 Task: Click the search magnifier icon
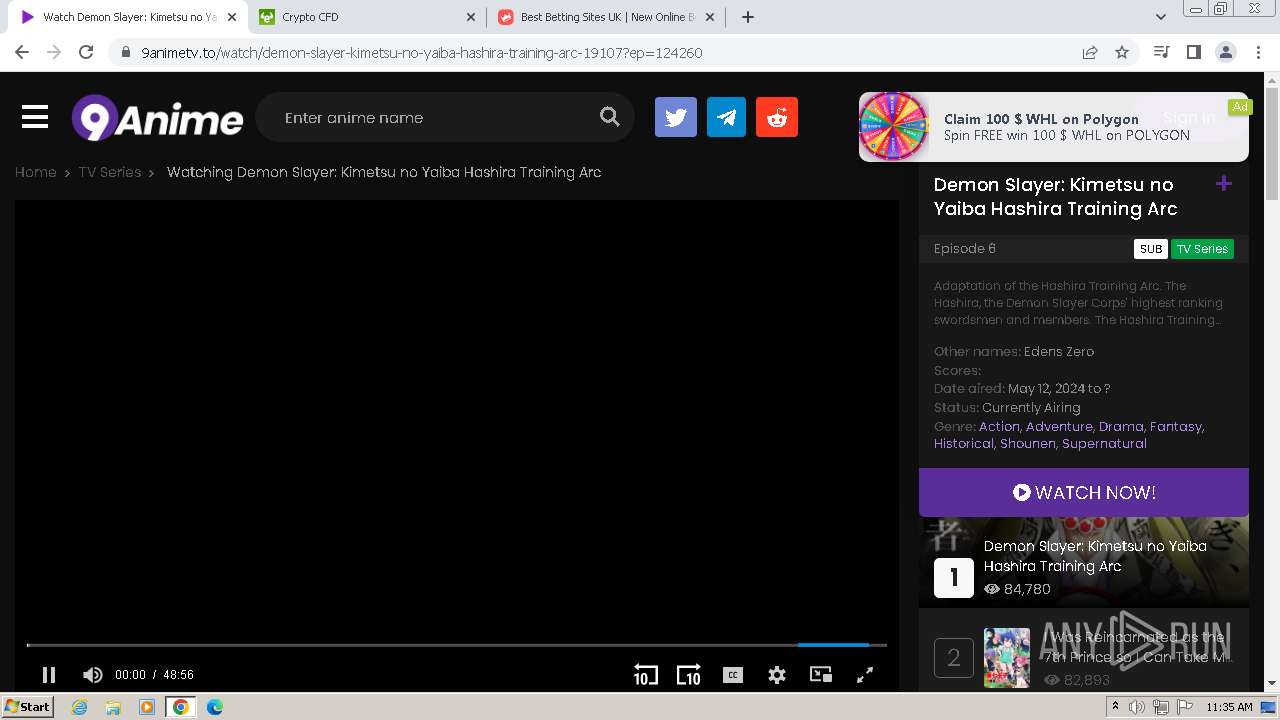[610, 117]
